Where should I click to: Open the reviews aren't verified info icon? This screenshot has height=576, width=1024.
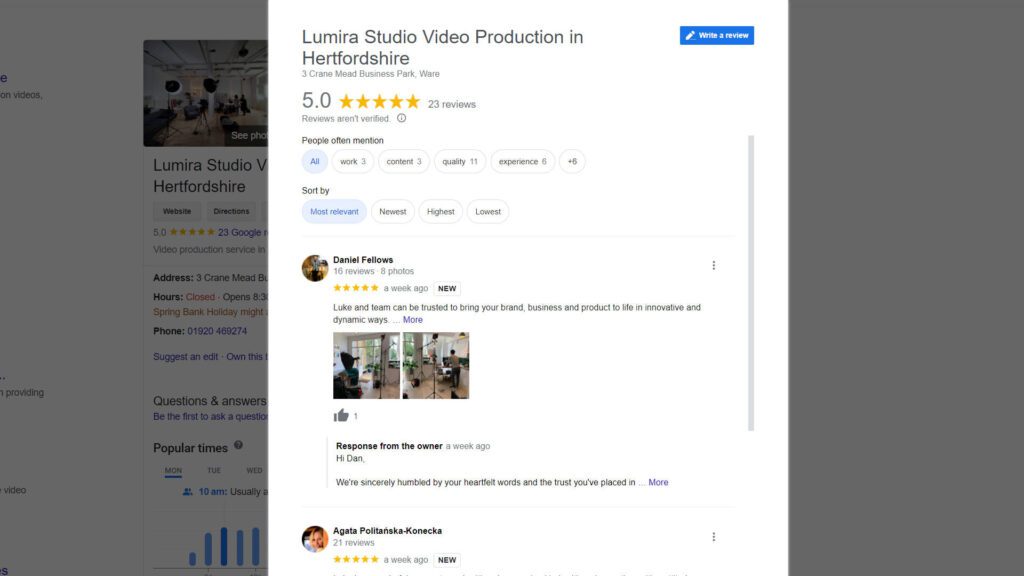pyautogui.click(x=402, y=118)
